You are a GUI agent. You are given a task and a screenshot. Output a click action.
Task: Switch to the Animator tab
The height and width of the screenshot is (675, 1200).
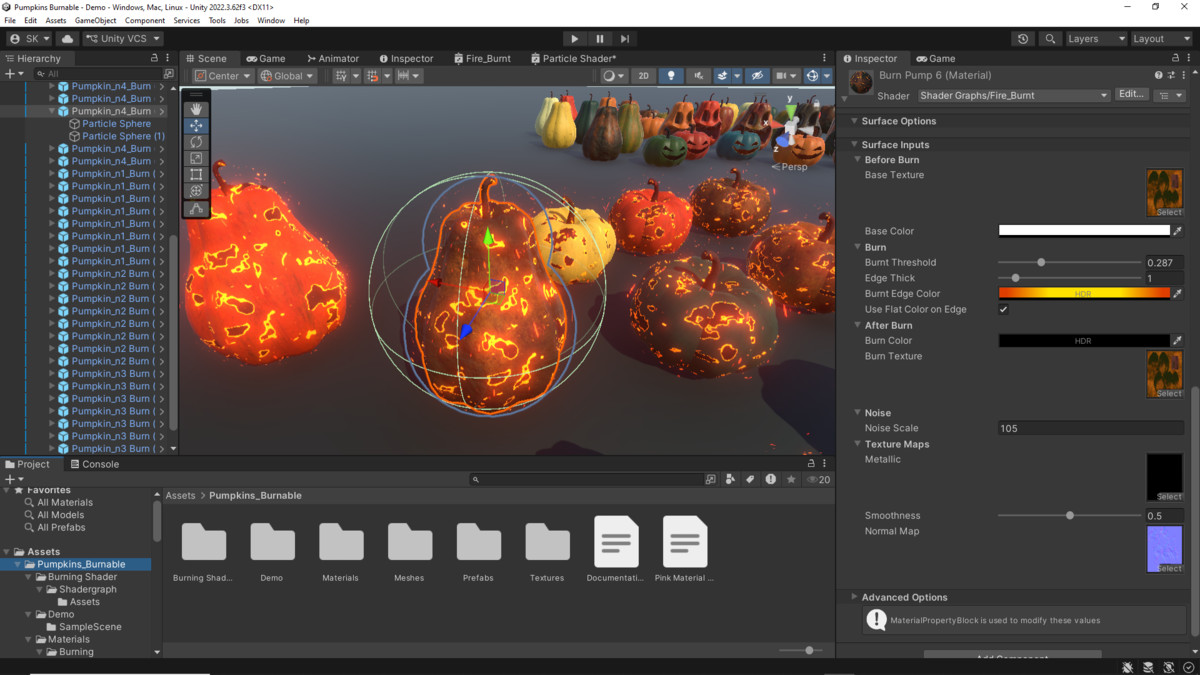(333, 59)
